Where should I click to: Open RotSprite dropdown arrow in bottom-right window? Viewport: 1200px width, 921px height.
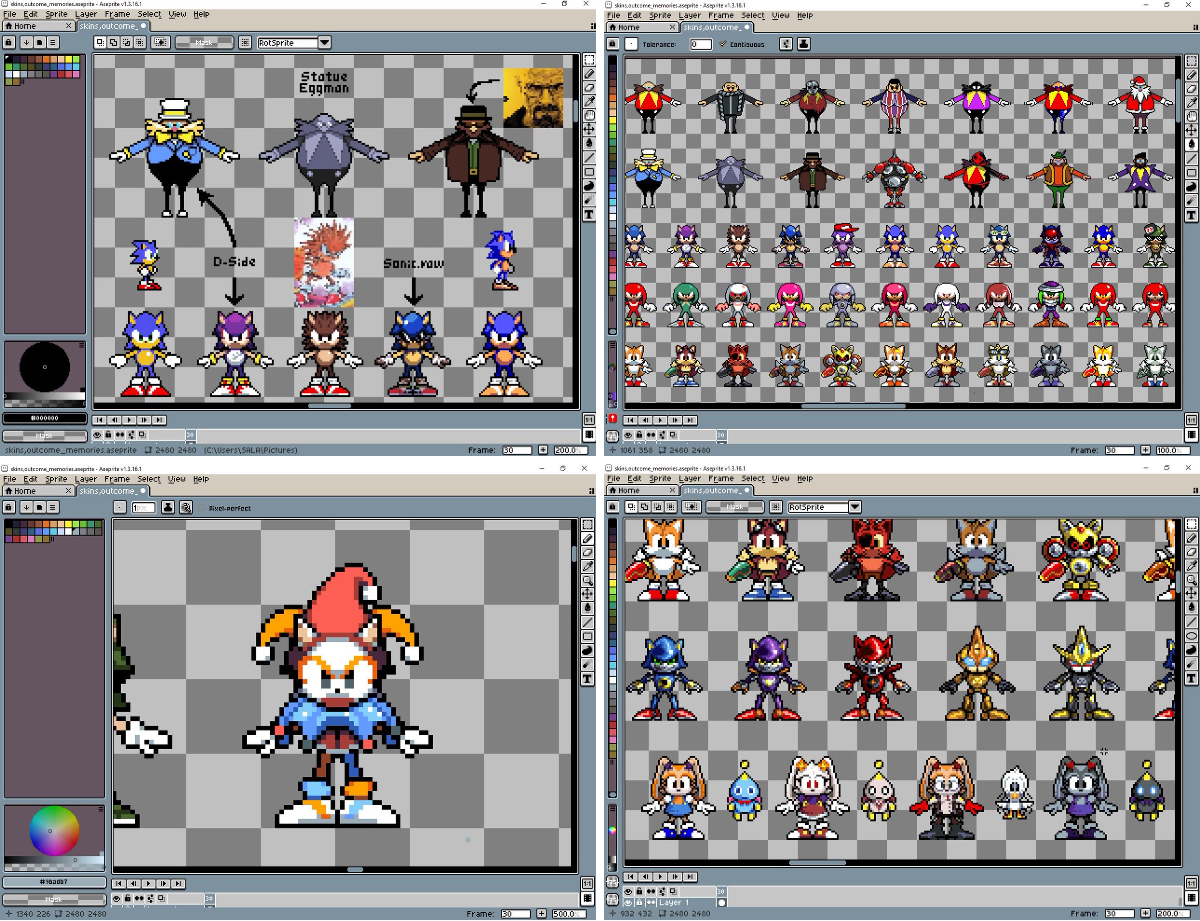[854, 507]
